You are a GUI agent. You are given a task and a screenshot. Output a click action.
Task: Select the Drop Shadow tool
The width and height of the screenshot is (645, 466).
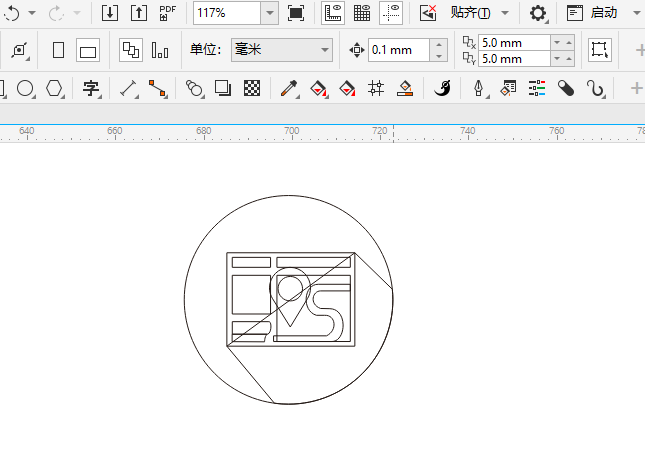tap(223, 89)
